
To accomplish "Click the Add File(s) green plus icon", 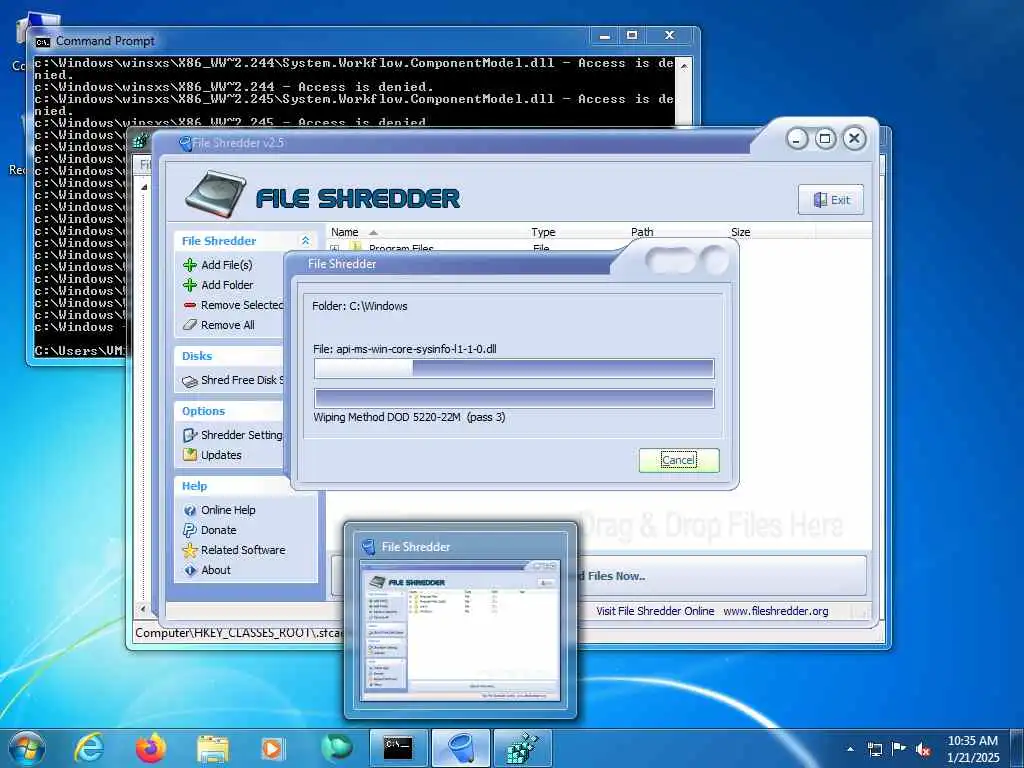I will (189, 265).
